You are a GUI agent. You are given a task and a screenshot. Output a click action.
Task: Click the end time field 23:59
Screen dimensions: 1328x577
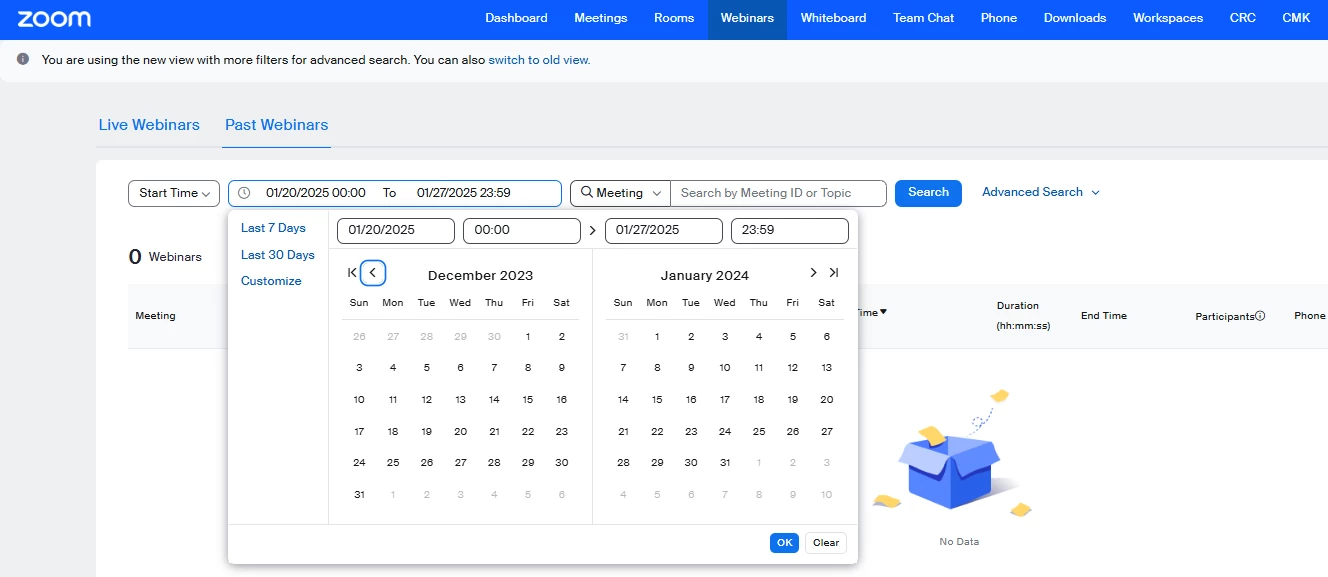coord(790,230)
